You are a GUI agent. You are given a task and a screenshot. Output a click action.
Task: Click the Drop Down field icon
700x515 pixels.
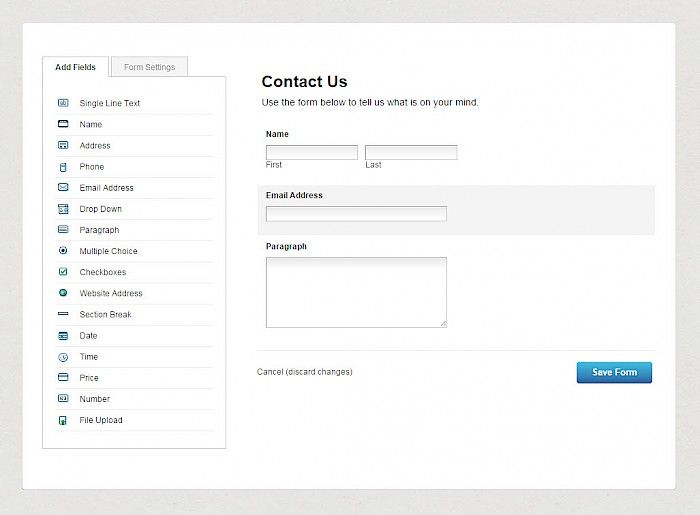point(63,209)
